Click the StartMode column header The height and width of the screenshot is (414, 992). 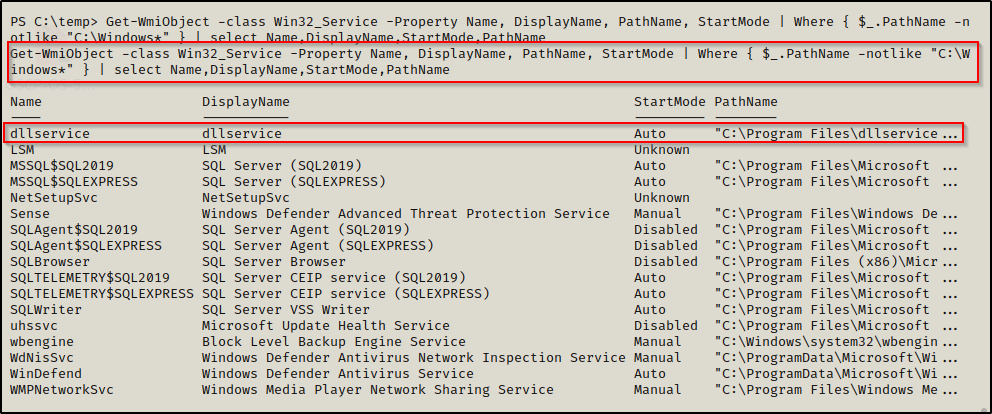click(669, 102)
